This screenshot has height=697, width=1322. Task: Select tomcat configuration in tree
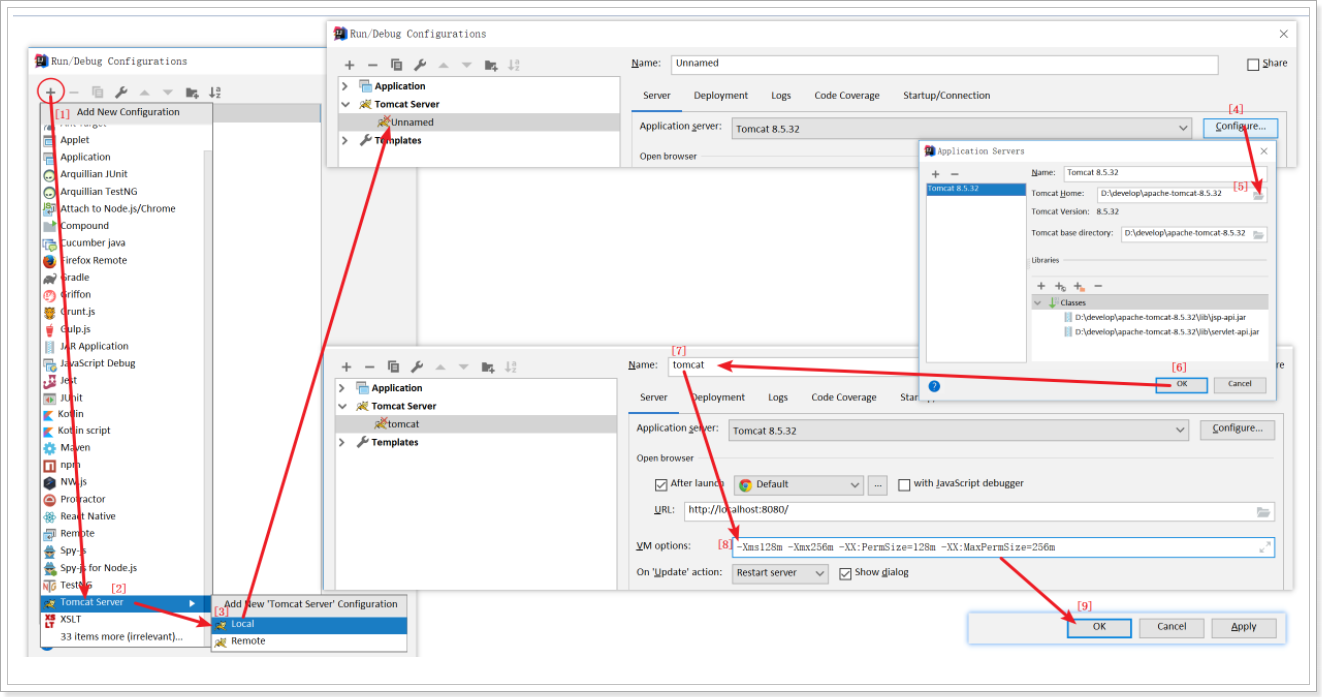475,424
